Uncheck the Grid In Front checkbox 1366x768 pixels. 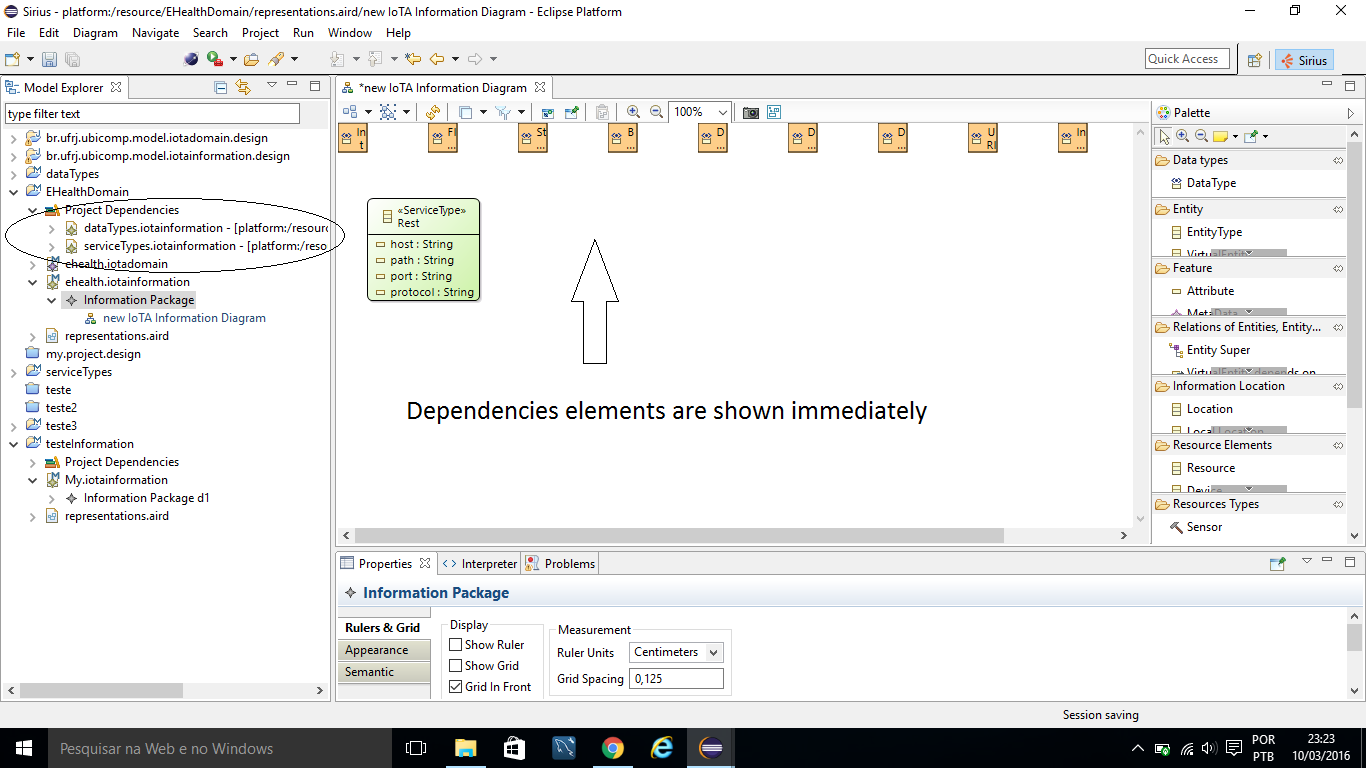pos(456,687)
